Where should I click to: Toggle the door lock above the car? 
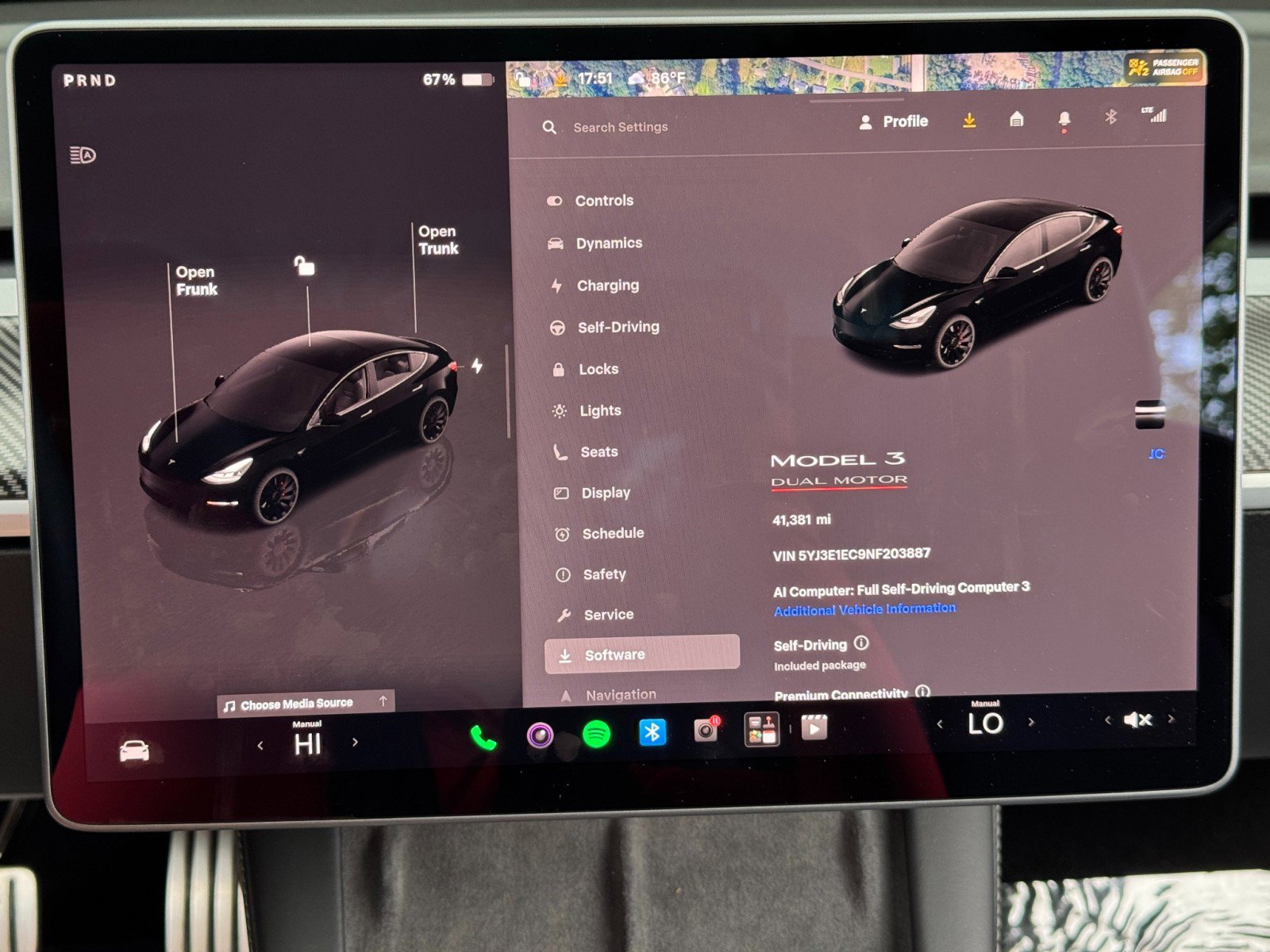coord(304,265)
